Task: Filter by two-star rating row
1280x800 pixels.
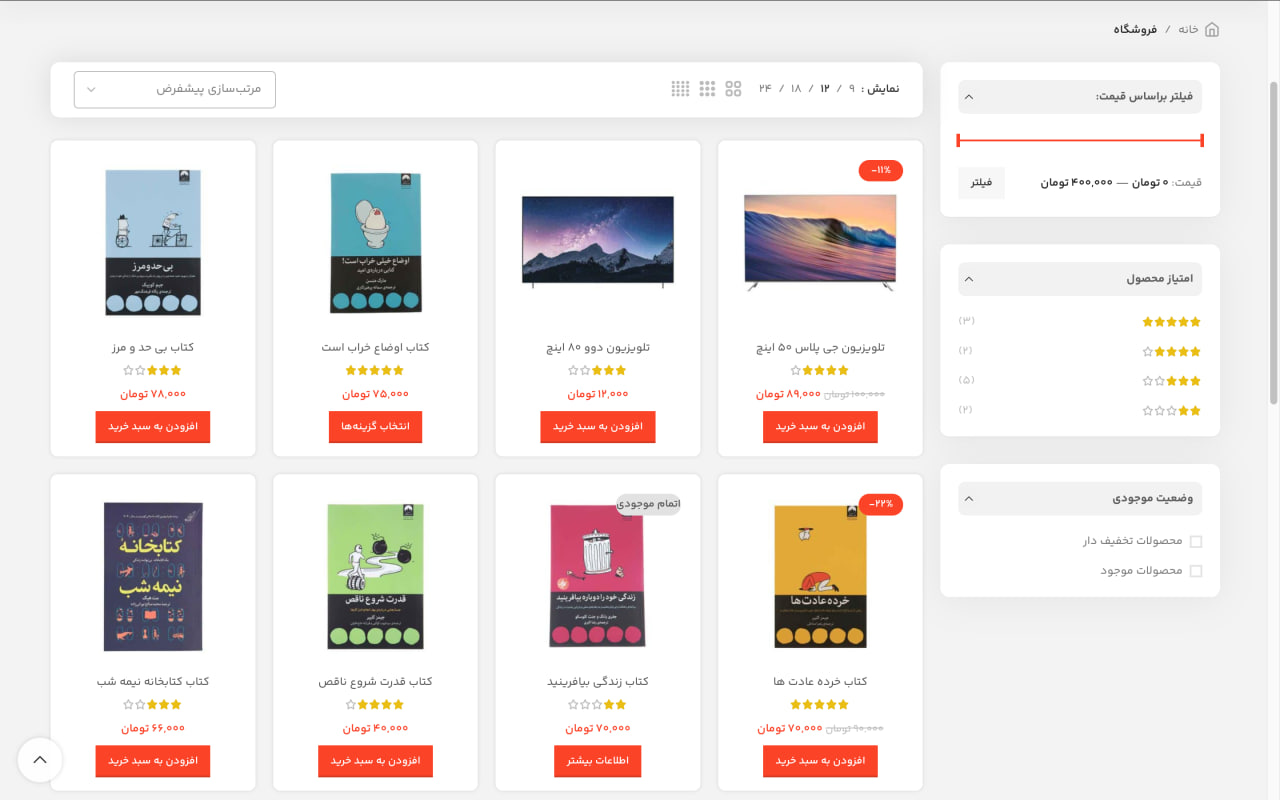Action: click(x=1171, y=411)
